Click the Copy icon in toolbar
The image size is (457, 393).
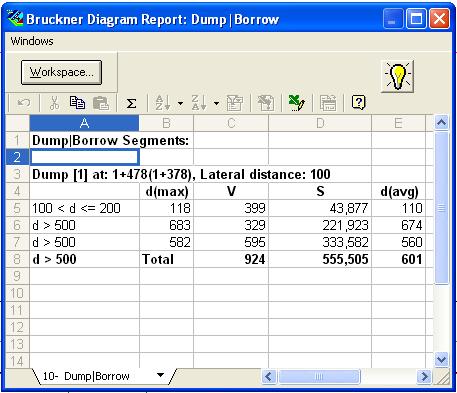click(77, 103)
